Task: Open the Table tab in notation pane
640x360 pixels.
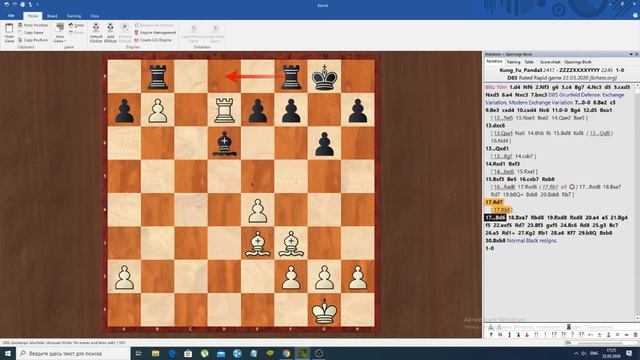Action: (x=529, y=62)
